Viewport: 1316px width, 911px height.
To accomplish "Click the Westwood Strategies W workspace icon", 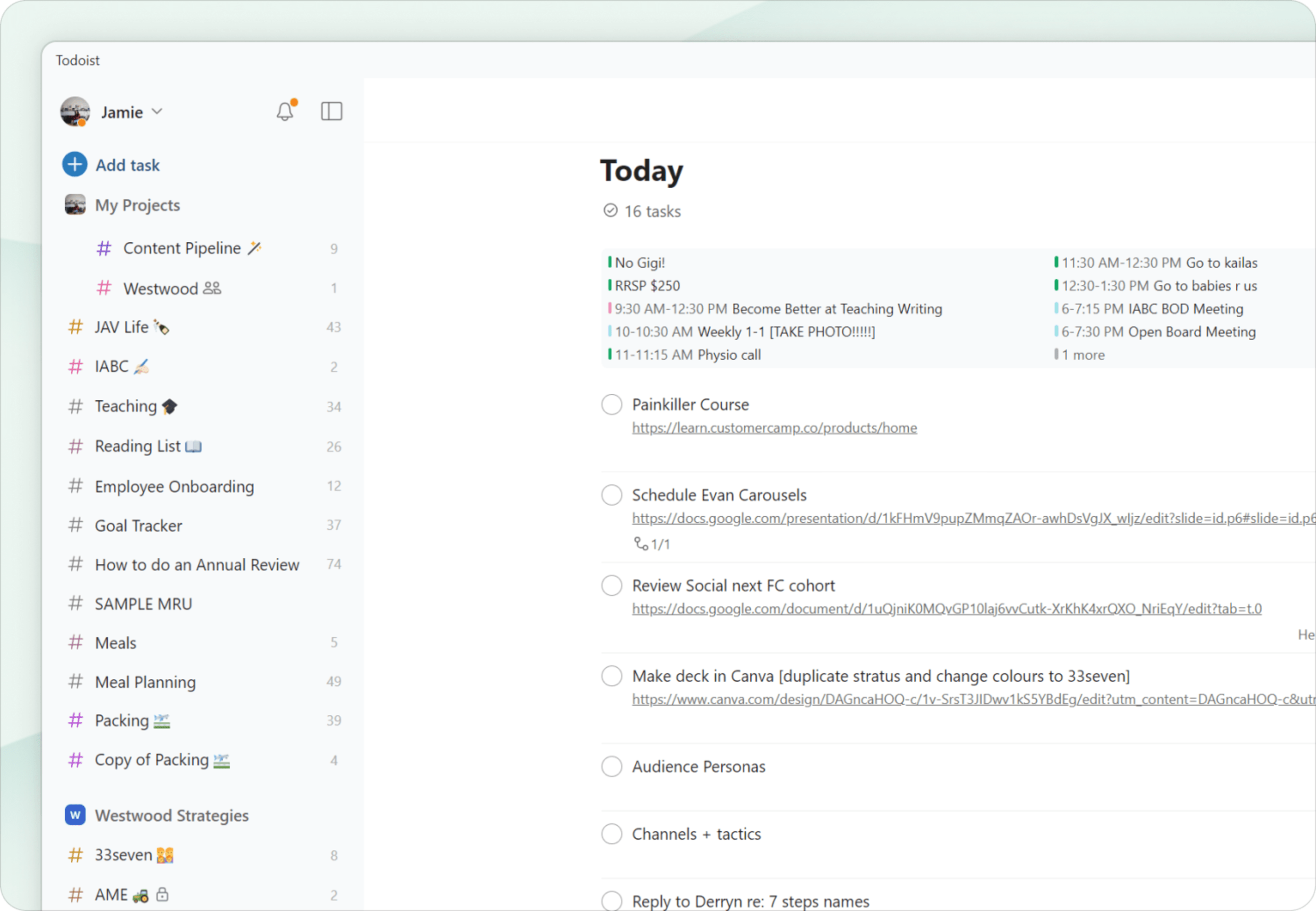I will pos(75,815).
